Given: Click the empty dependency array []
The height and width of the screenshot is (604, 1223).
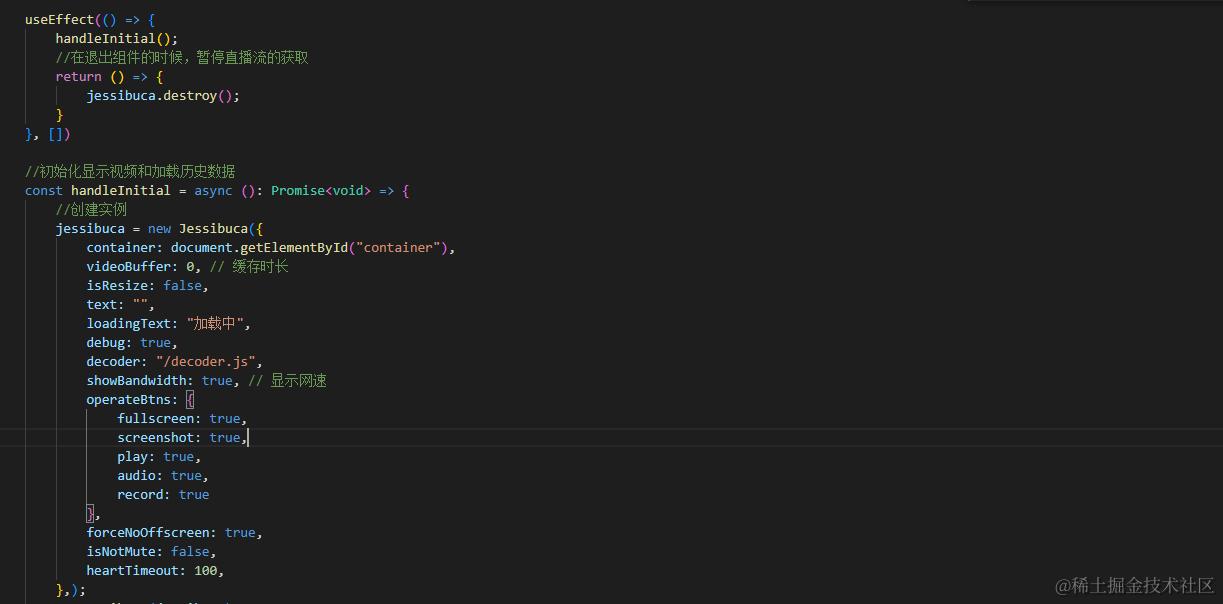Looking at the screenshot, I should 56,133.
